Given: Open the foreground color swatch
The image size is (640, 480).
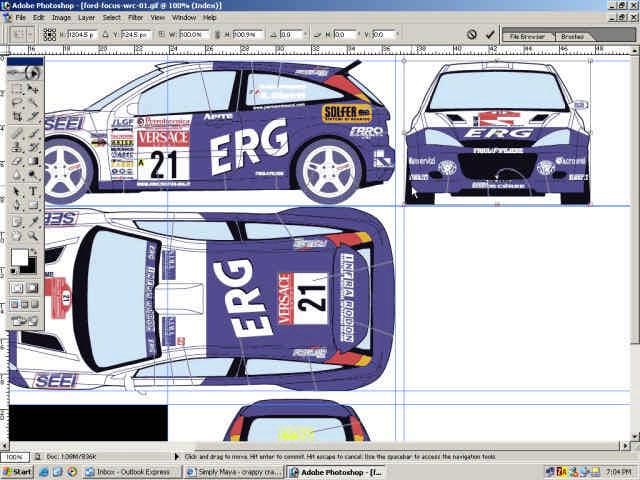Looking at the screenshot, I should pyautogui.click(x=19, y=257).
